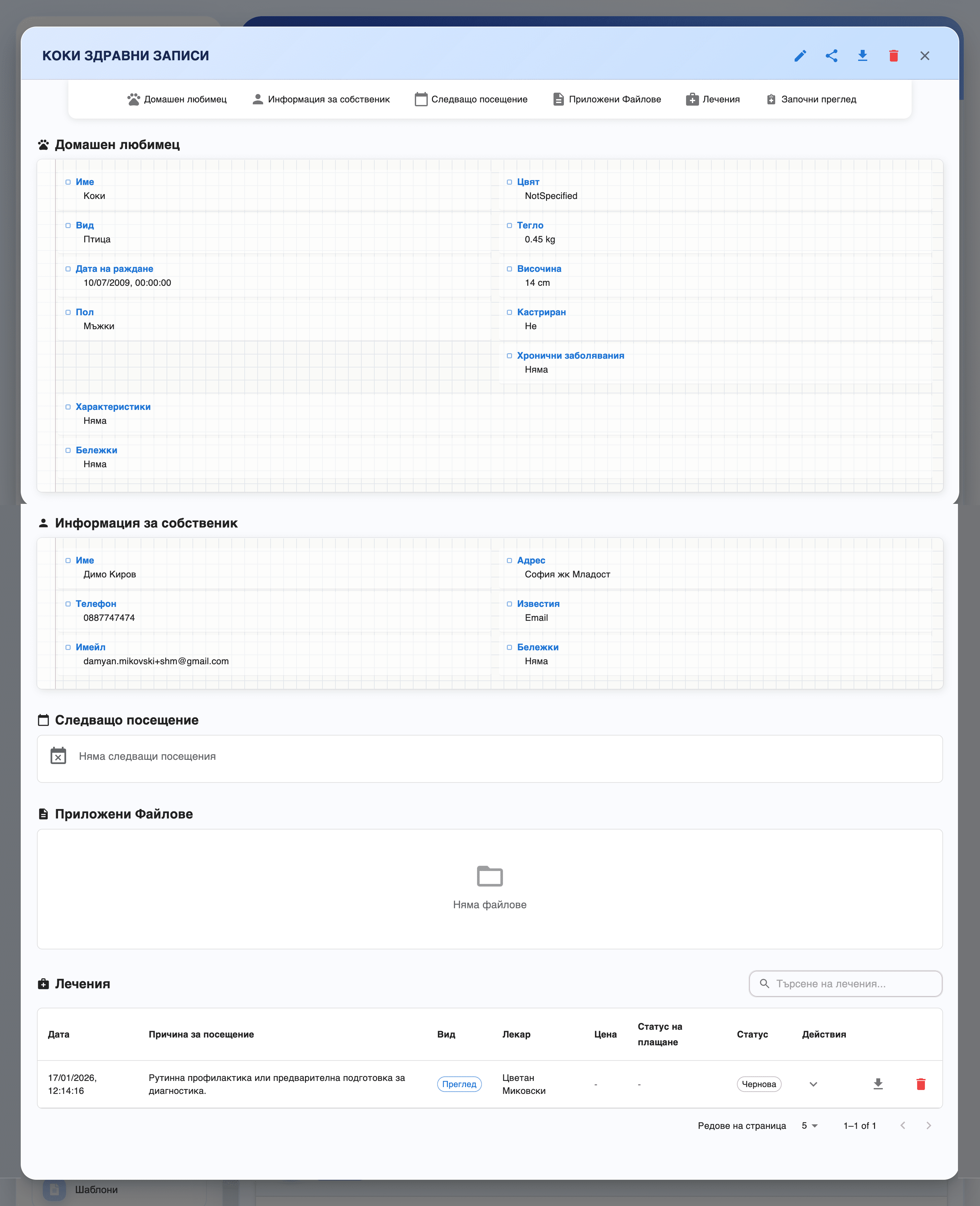
Task: Click the Започни преглед button
Action: click(x=811, y=99)
